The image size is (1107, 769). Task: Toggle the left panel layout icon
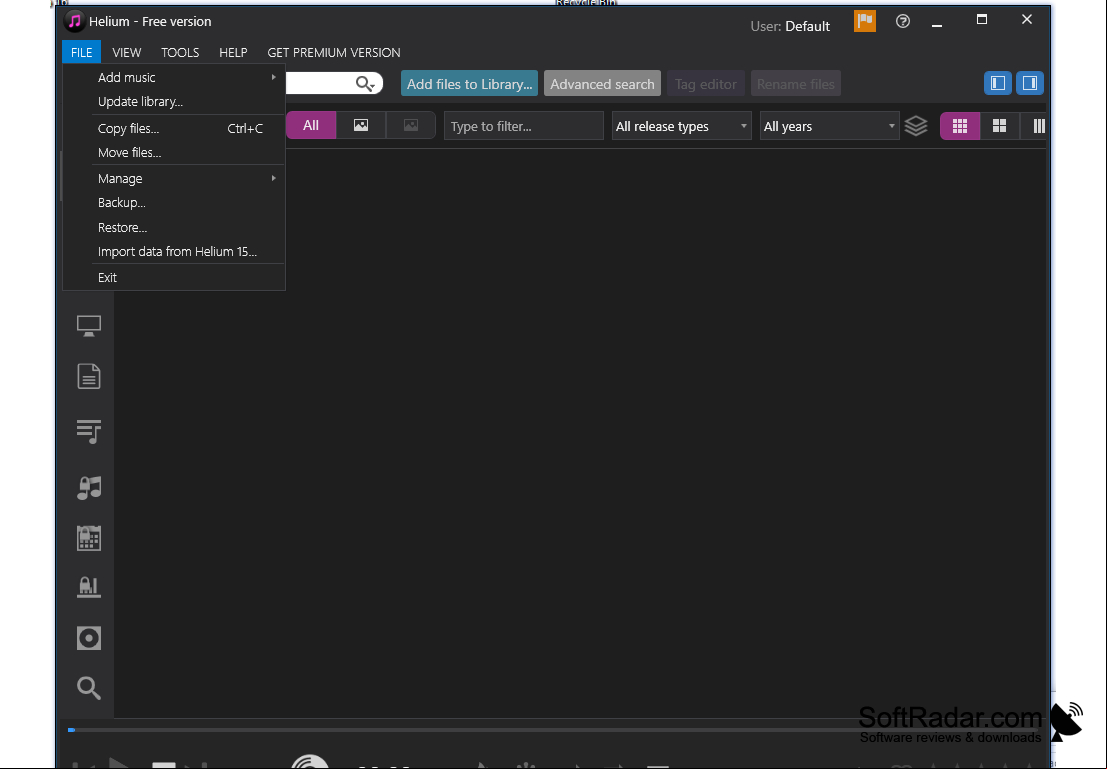[x=998, y=83]
